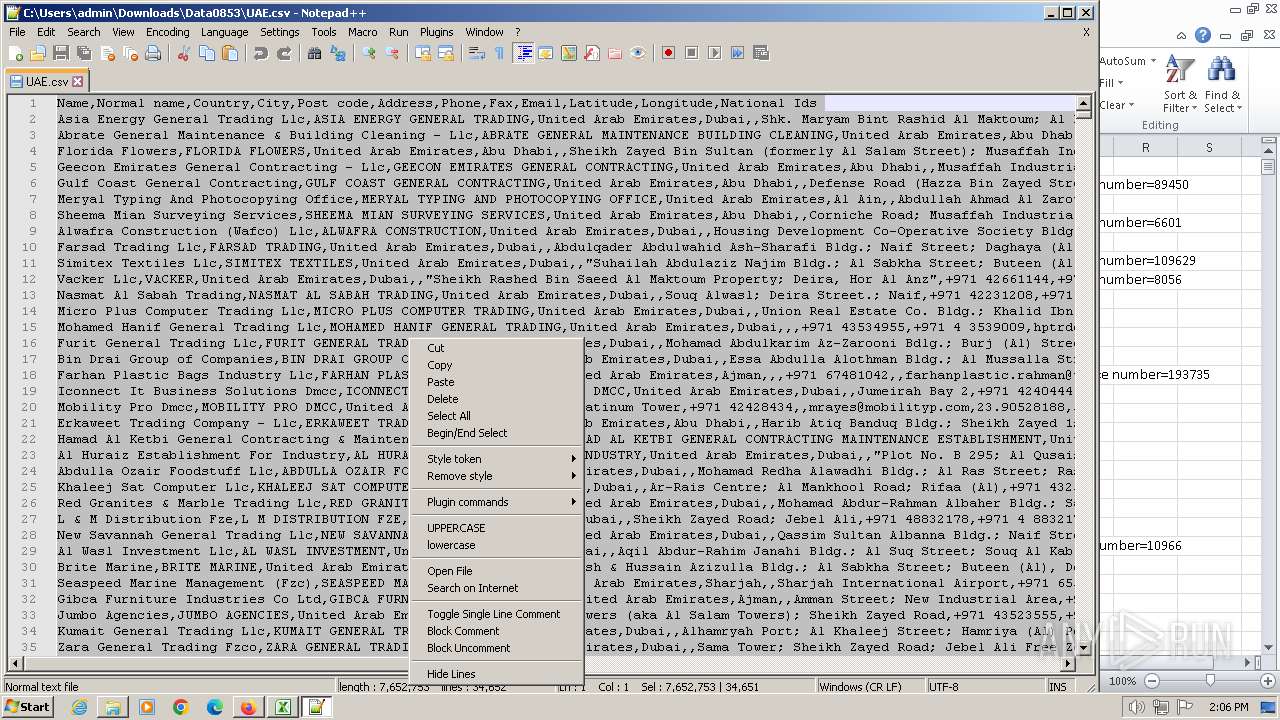Choose UPPERCASE in the context menu
Screen dimensions: 1280x720
coord(496,528)
